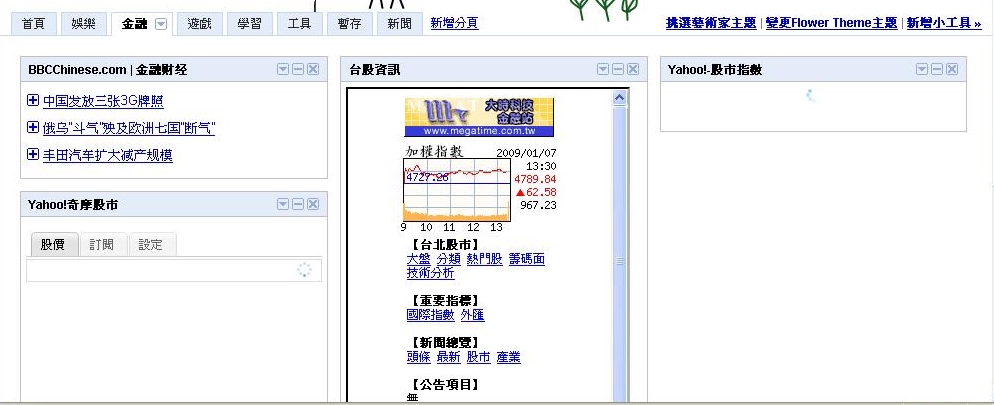Viewport: 994px width, 405px height.
Task: Close the BBCChinese.com gadget
Action: tap(313, 70)
